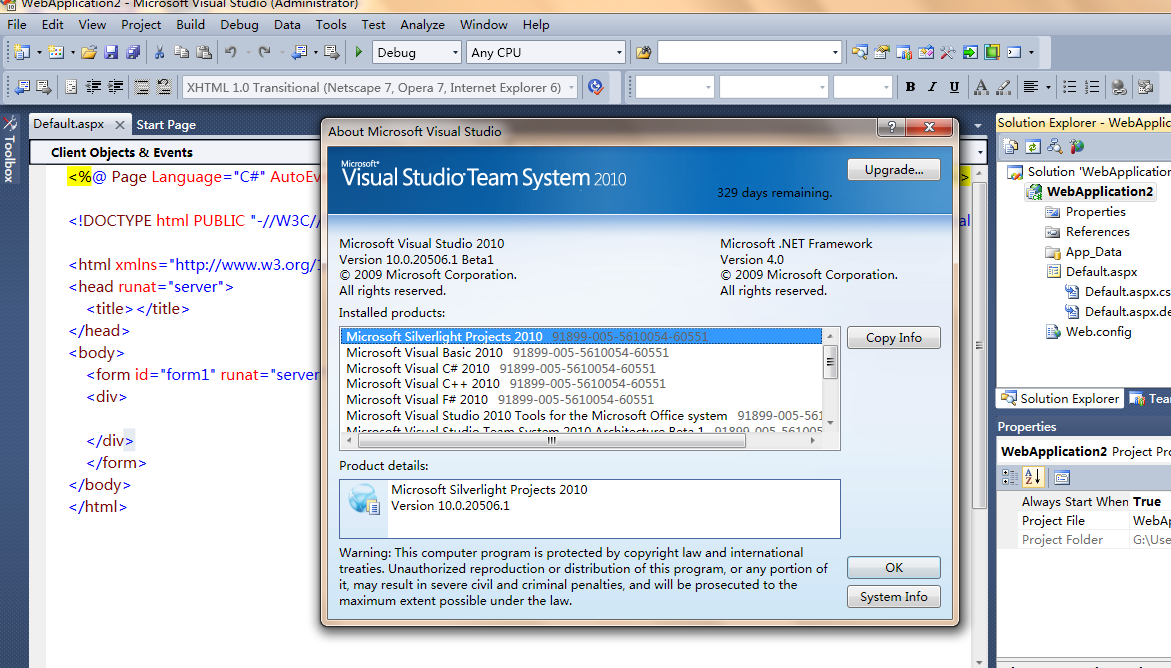The width and height of the screenshot is (1171, 668).
Task: Click vertical scrollbar thumb in installed products list
Action: [830, 362]
